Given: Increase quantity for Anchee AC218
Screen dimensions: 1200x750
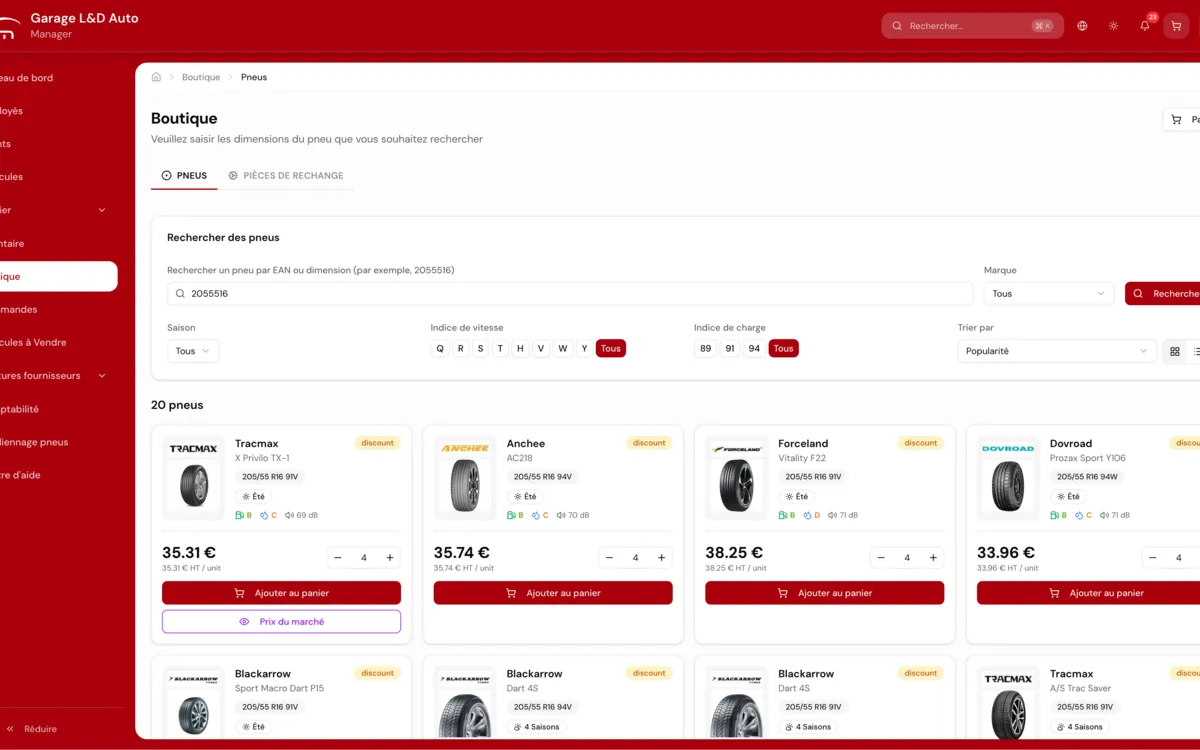Looking at the screenshot, I should point(661,558).
